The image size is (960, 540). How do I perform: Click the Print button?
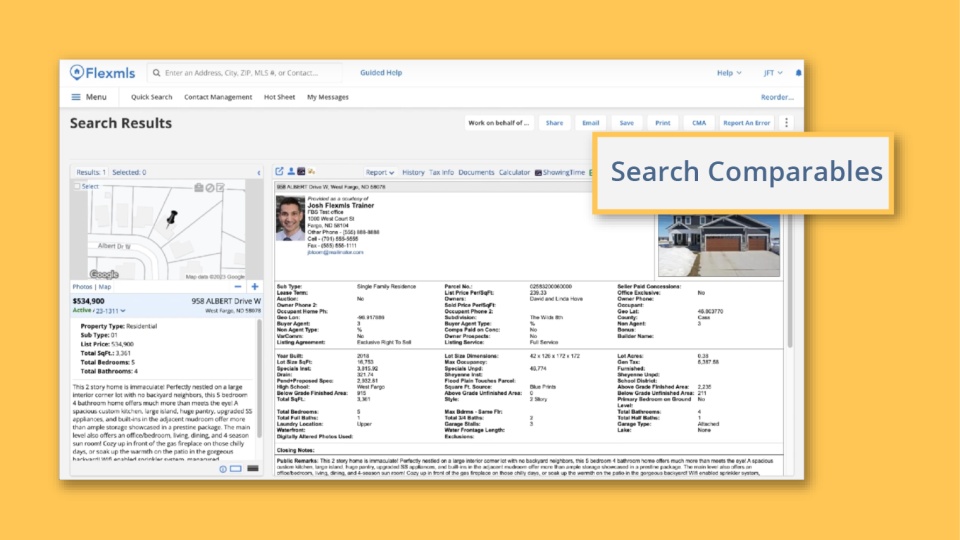click(662, 122)
